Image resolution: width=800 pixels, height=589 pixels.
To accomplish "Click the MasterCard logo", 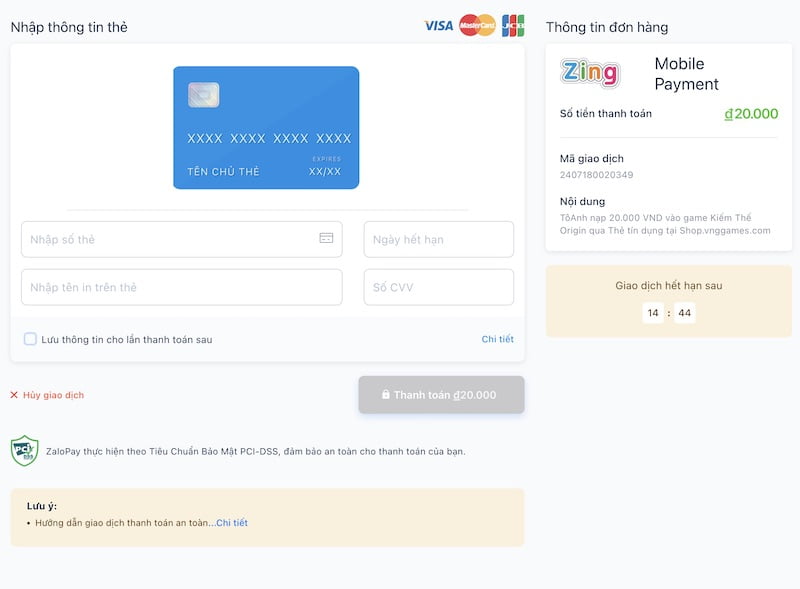I will pyautogui.click(x=477, y=25).
